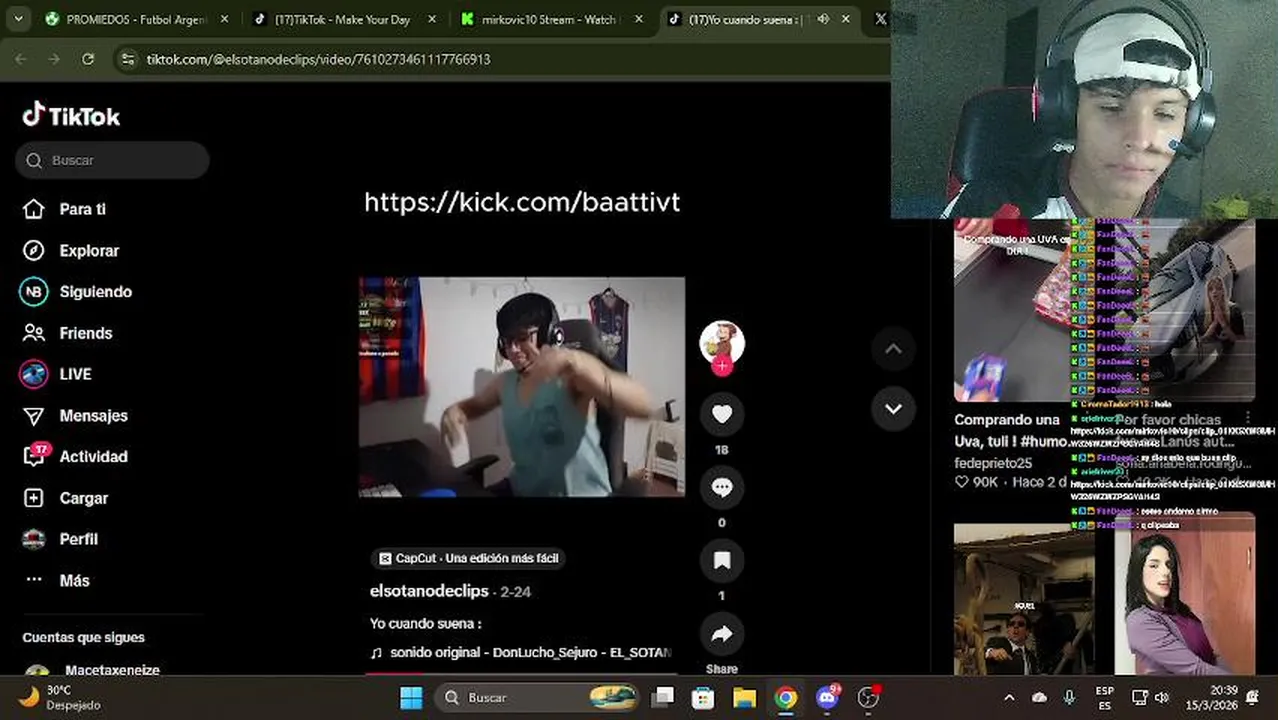This screenshot has height=720, width=1278.
Task: Go to the previous video with up chevron
Action: 893,349
